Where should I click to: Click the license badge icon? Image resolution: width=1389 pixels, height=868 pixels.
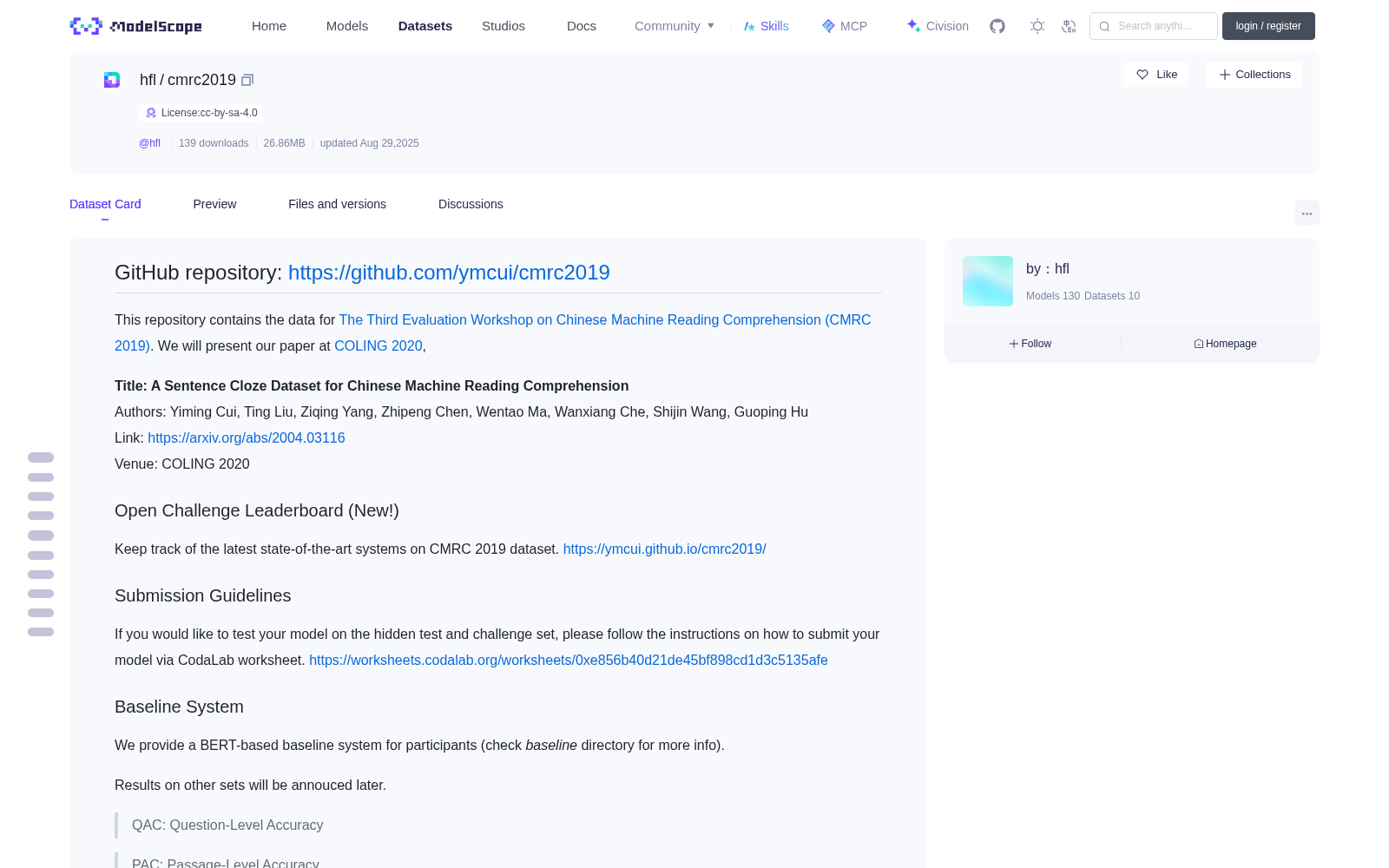pyautogui.click(x=151, y=113)
